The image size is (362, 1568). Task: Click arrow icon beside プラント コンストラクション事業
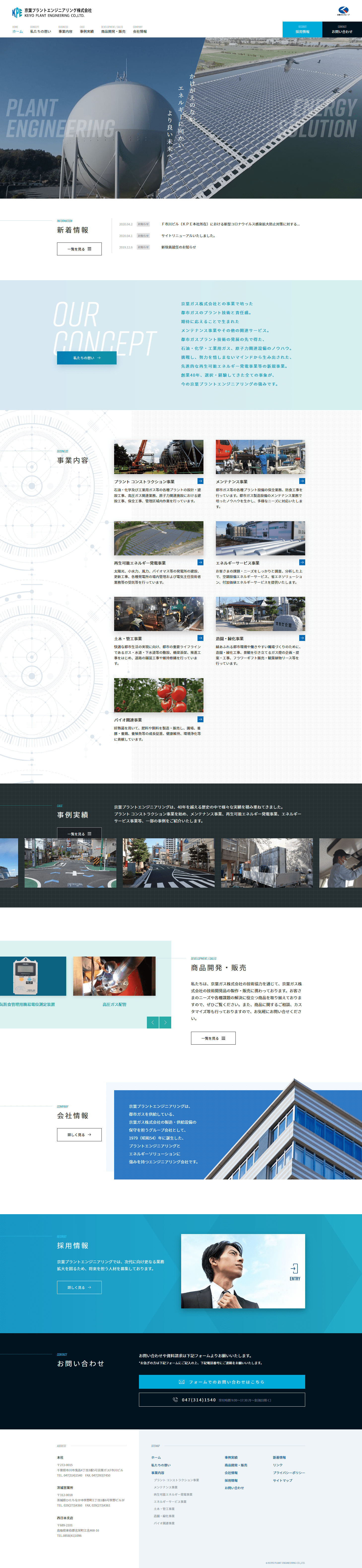pos(200,481)
